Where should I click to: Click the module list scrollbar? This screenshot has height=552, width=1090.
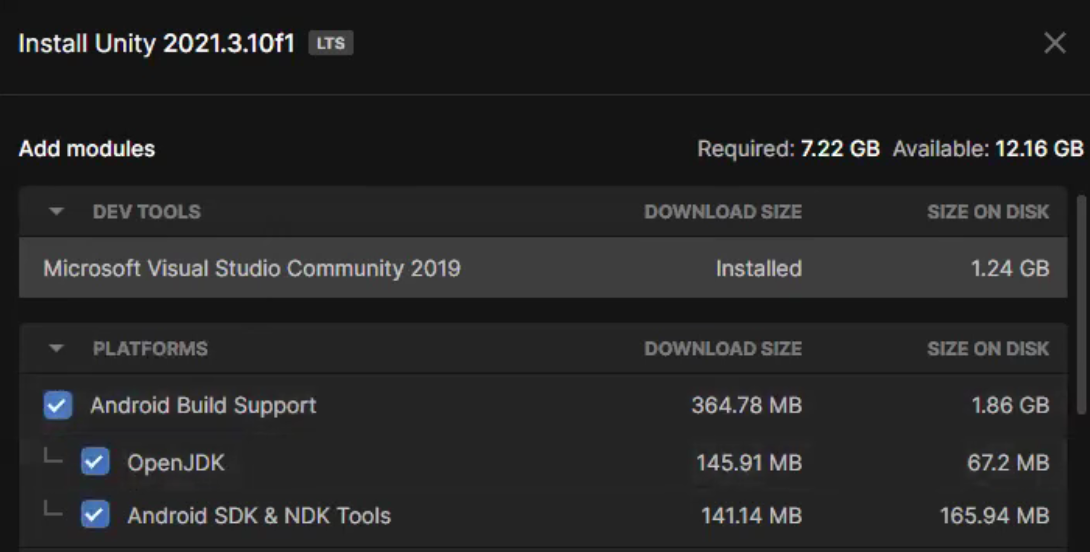(x=1082, y=306)
